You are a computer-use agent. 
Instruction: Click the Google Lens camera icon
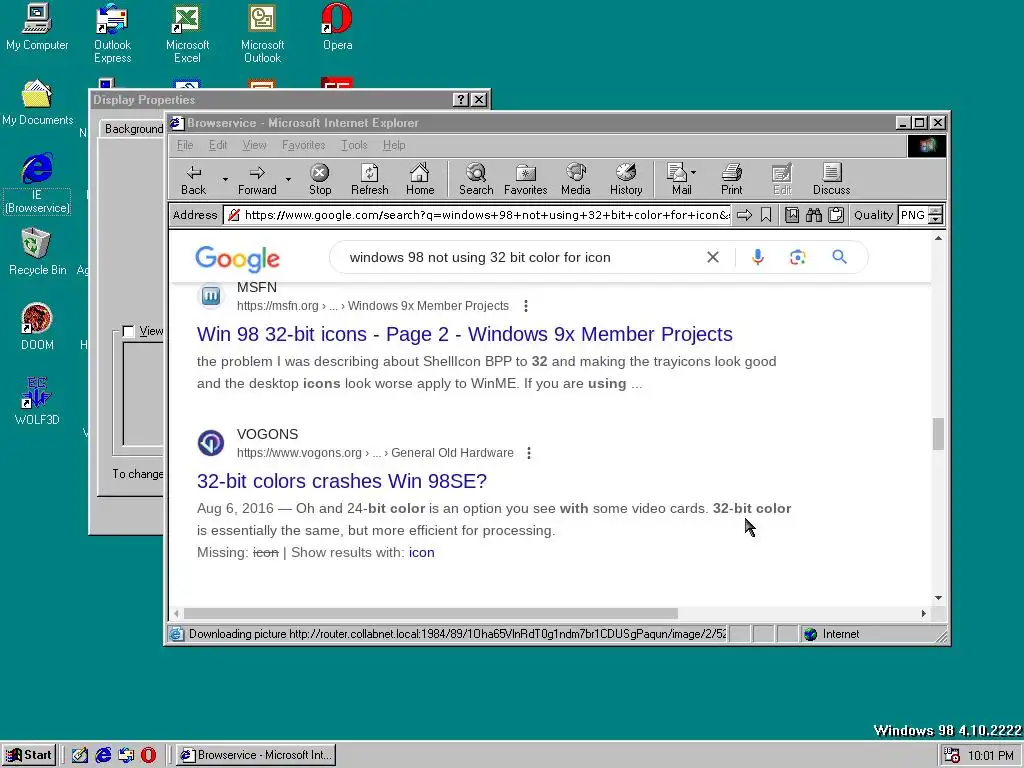pos(797,257)
